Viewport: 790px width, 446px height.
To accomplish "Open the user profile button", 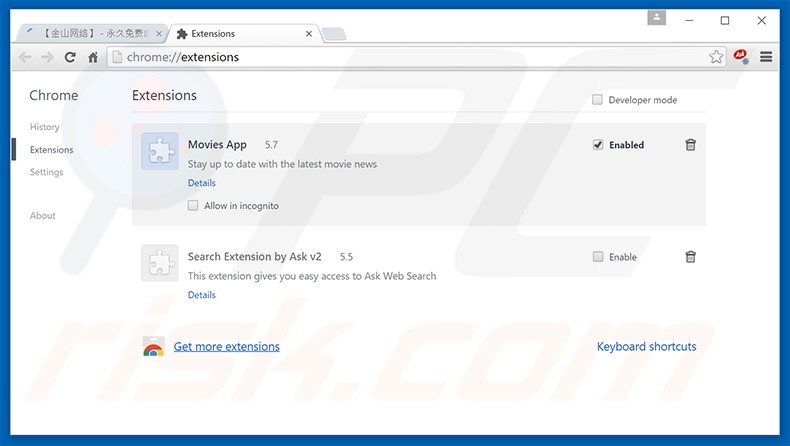I will [x=656, y=18].
